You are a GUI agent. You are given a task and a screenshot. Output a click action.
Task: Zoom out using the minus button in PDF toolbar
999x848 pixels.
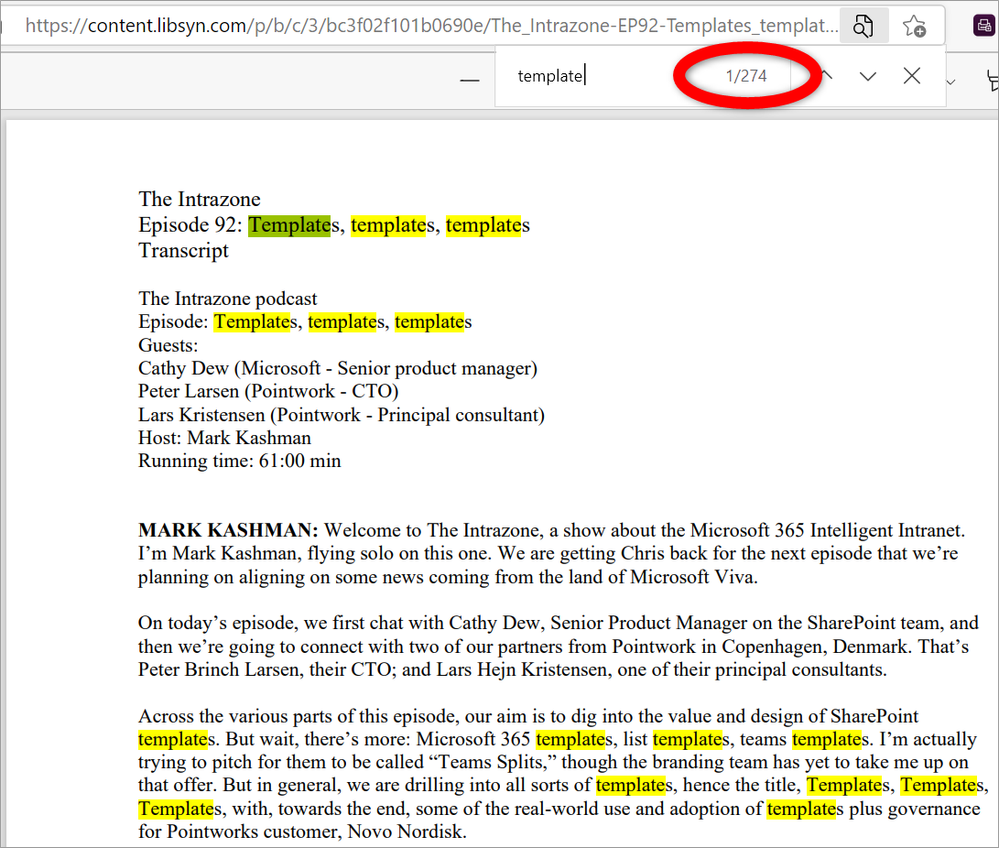[x=470, y=79]
